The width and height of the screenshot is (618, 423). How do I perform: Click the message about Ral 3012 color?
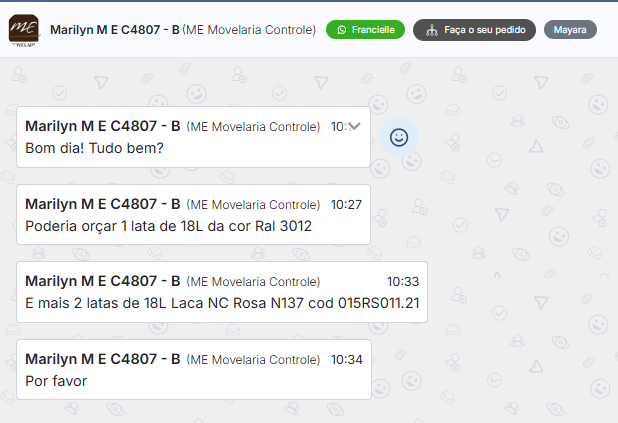[x=168, y=226]
